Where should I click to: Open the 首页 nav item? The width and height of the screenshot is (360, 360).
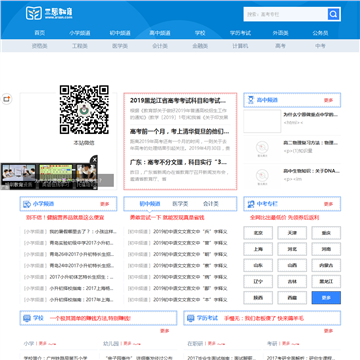click(40, 33)
